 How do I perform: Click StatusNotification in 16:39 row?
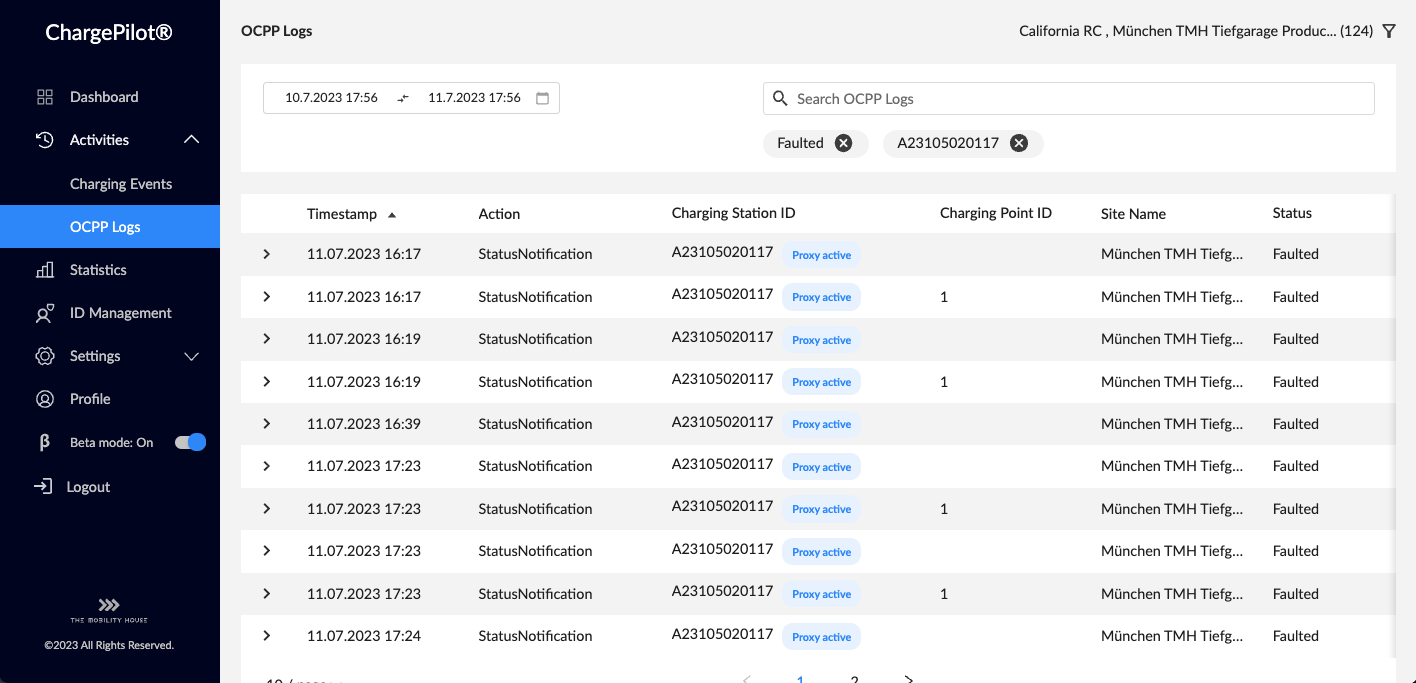pyautogui.click(x=535, y=424)
